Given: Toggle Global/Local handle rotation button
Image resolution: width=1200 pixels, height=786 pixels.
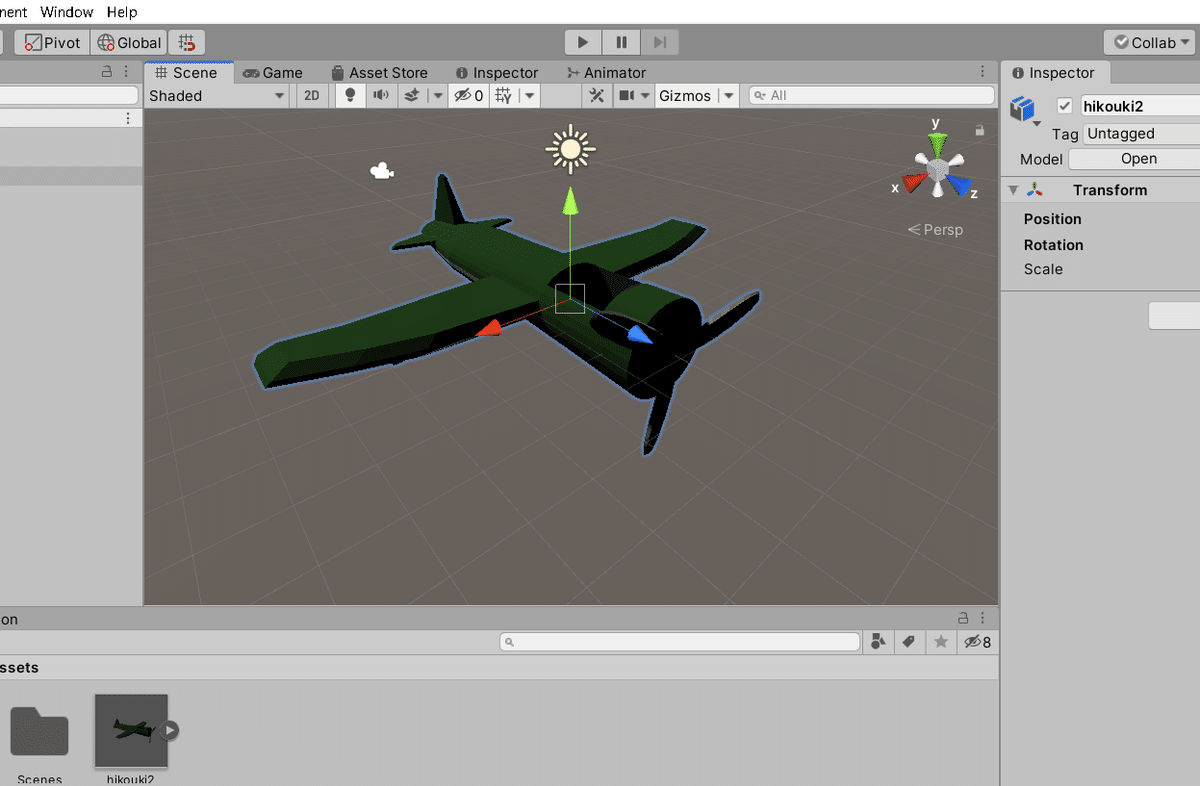Looking at the screenshot, I should click(x=129, y=42).
